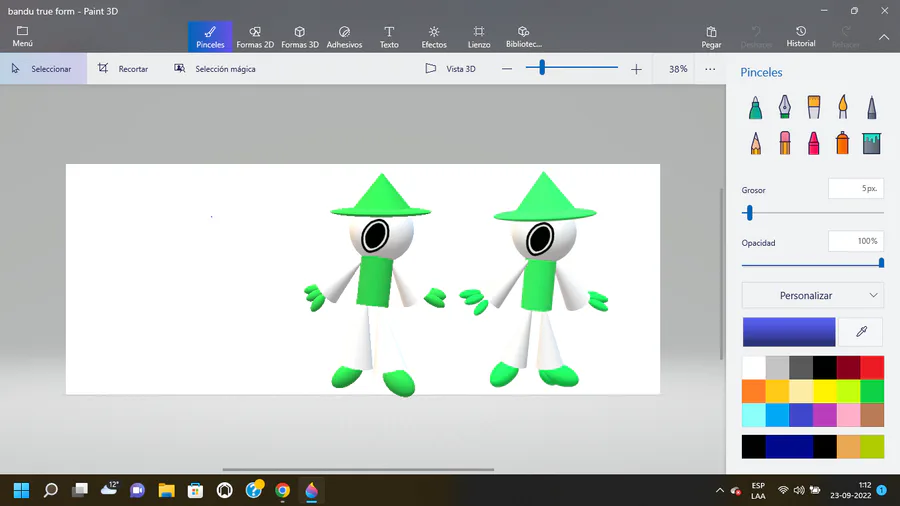Click the Pegar clipboard icon

[x=711, y=32]
